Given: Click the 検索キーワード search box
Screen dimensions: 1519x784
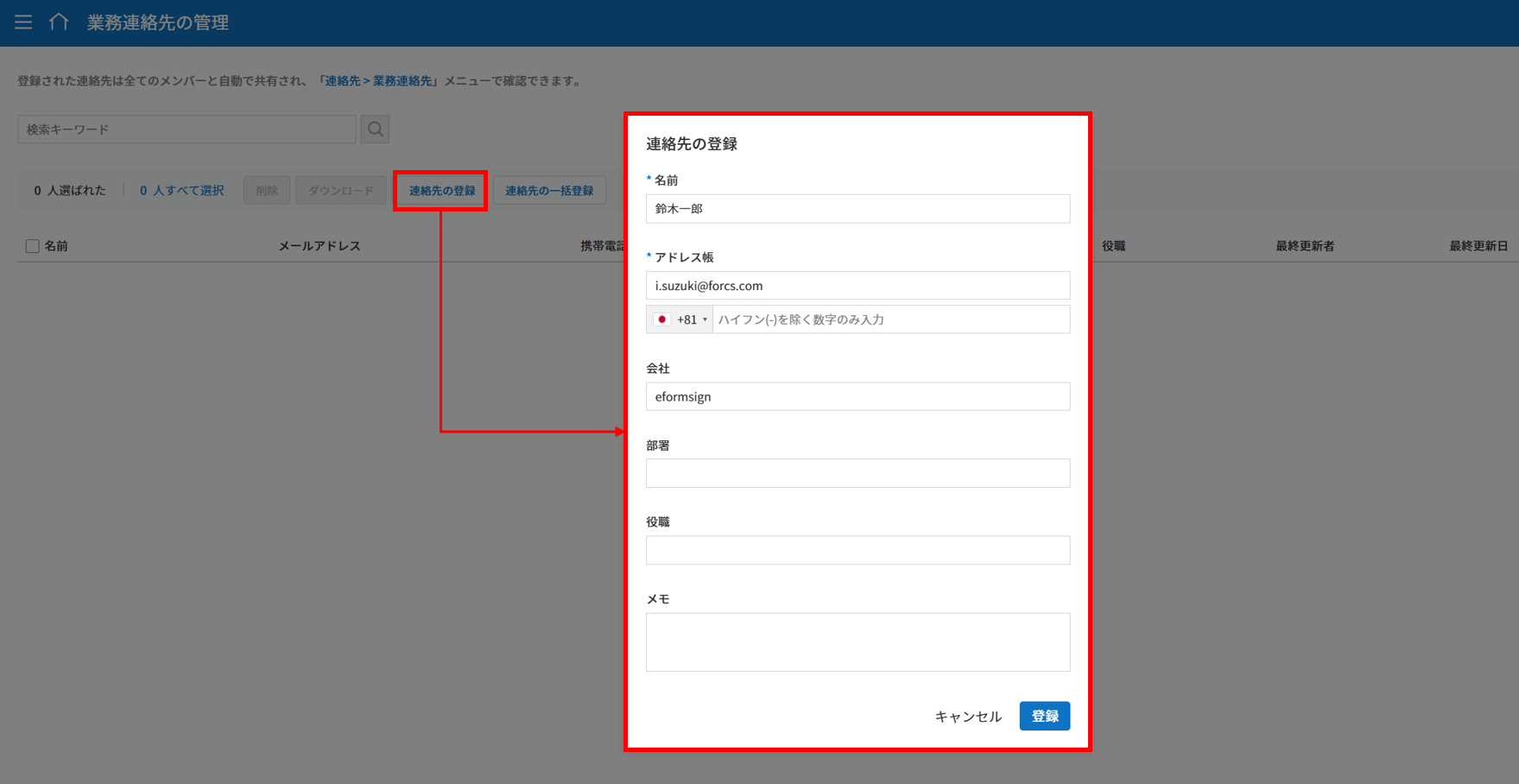Looking at the screenshot, I should pos(187,130).
